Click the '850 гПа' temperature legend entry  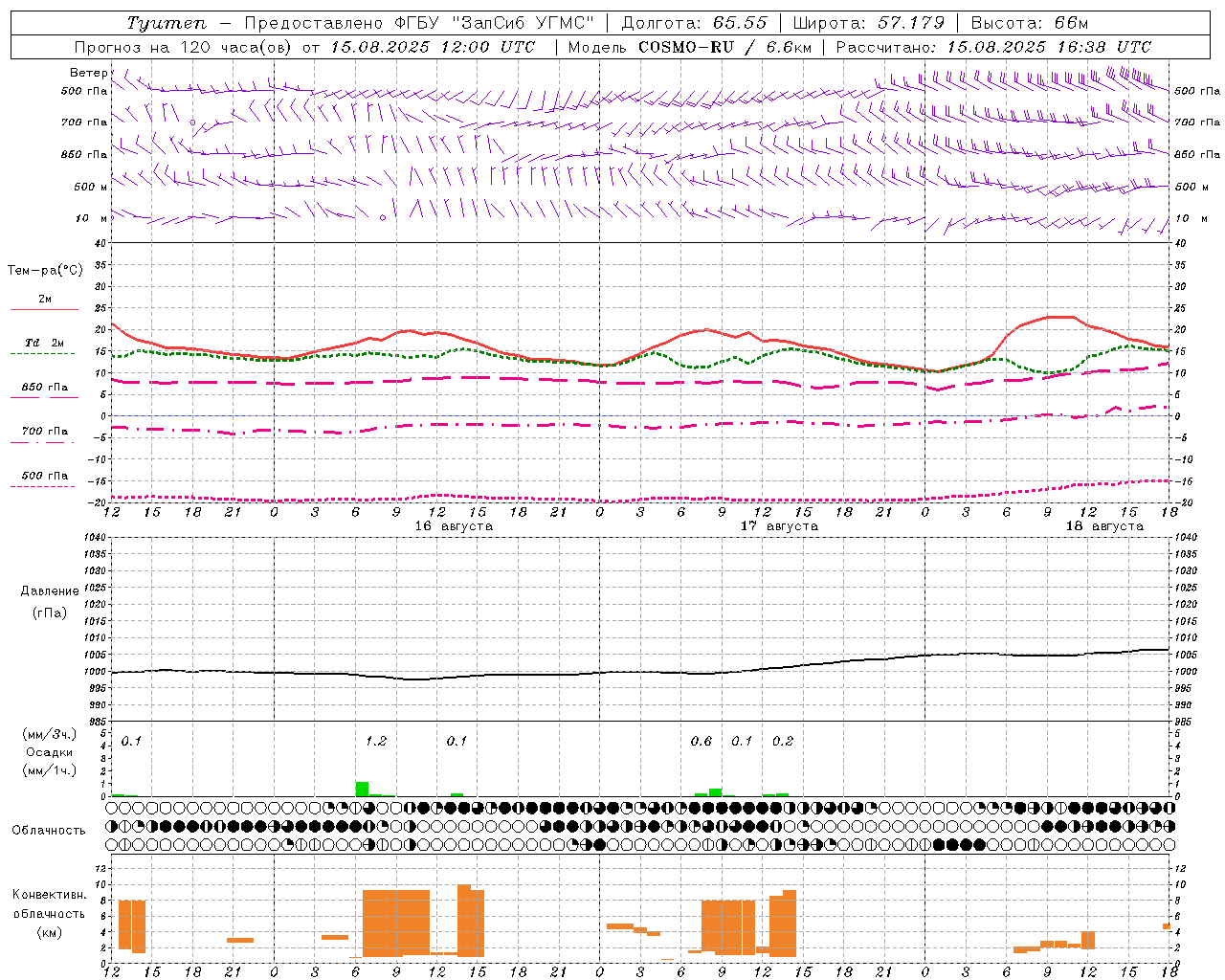45,388
